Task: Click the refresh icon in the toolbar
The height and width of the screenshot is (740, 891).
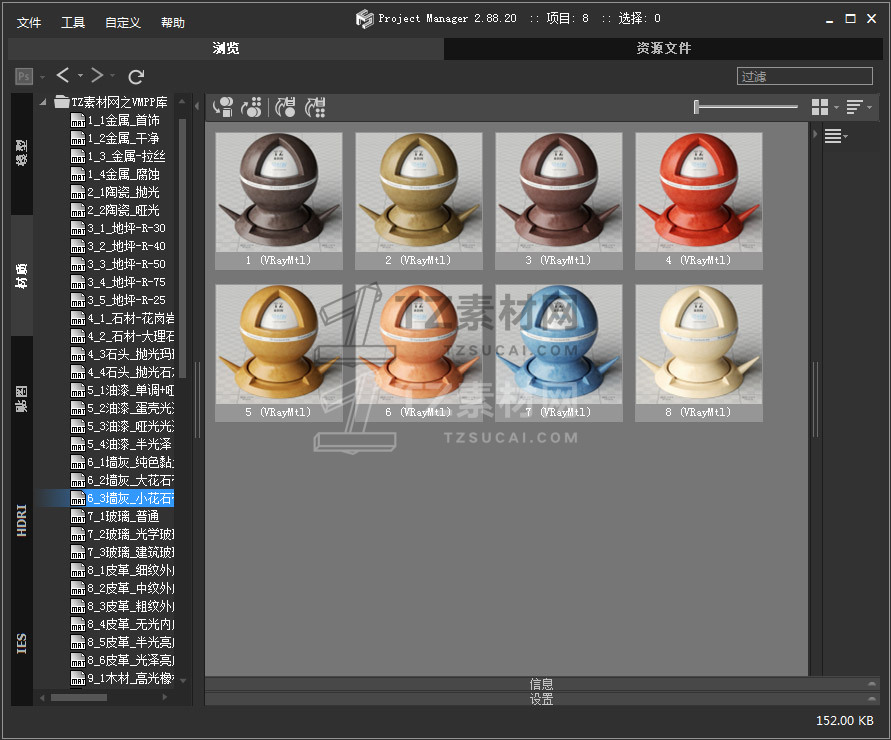Action: point(137,76)
